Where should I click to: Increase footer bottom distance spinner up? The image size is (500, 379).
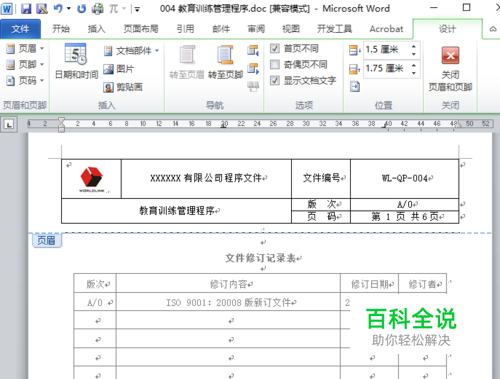coord(414,65)
